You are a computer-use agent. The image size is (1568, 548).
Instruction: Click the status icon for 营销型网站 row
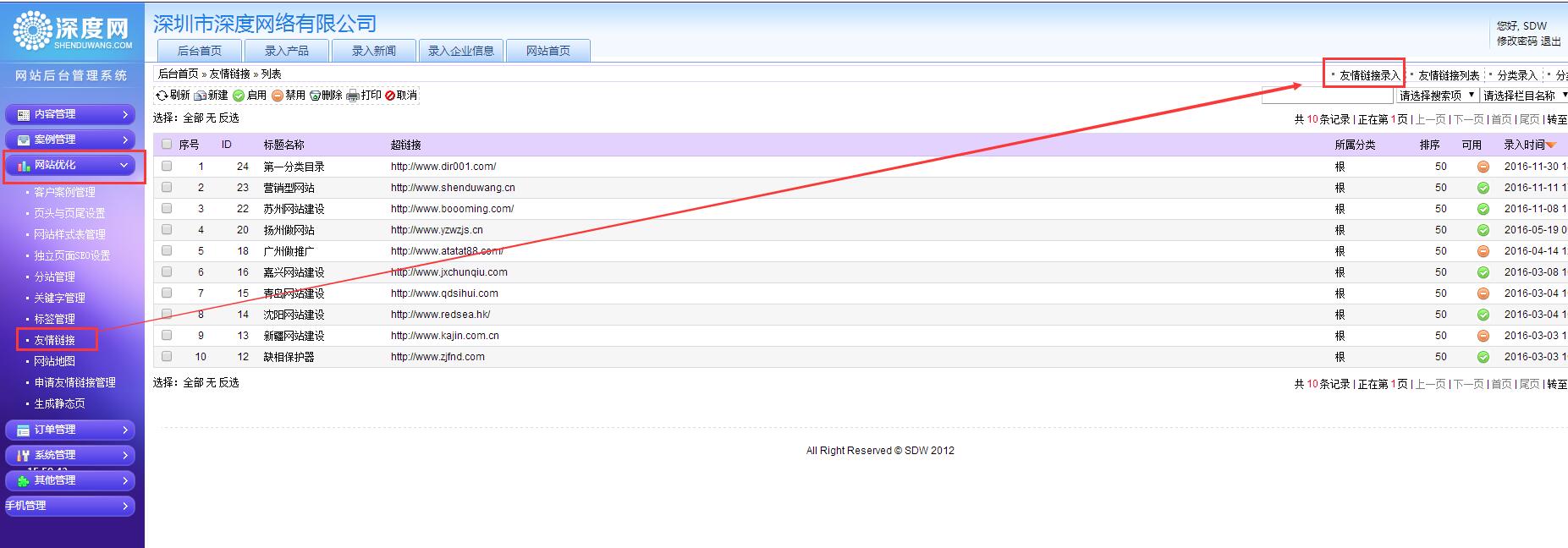1483,188
